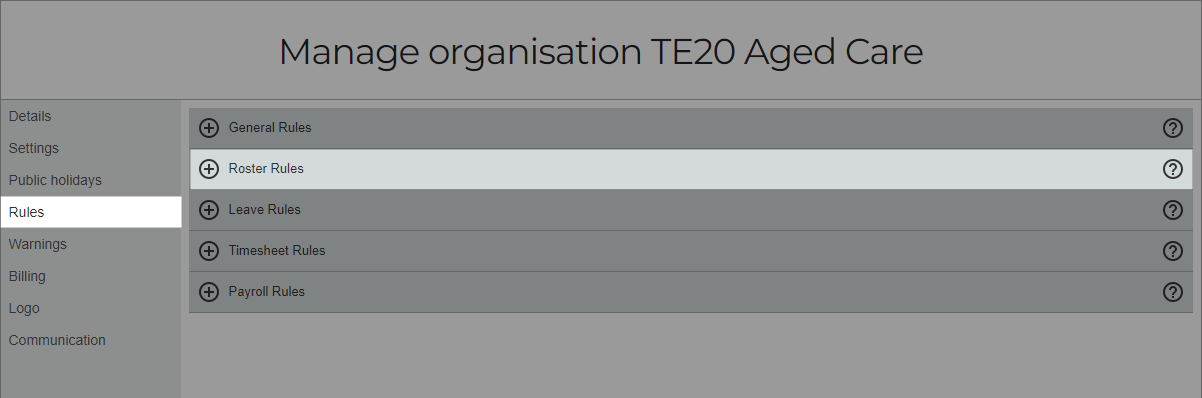Viewport: 1202px width, 398px height.
Task: Open help icon for Payroll Rules
Action: click(1173, 292)
